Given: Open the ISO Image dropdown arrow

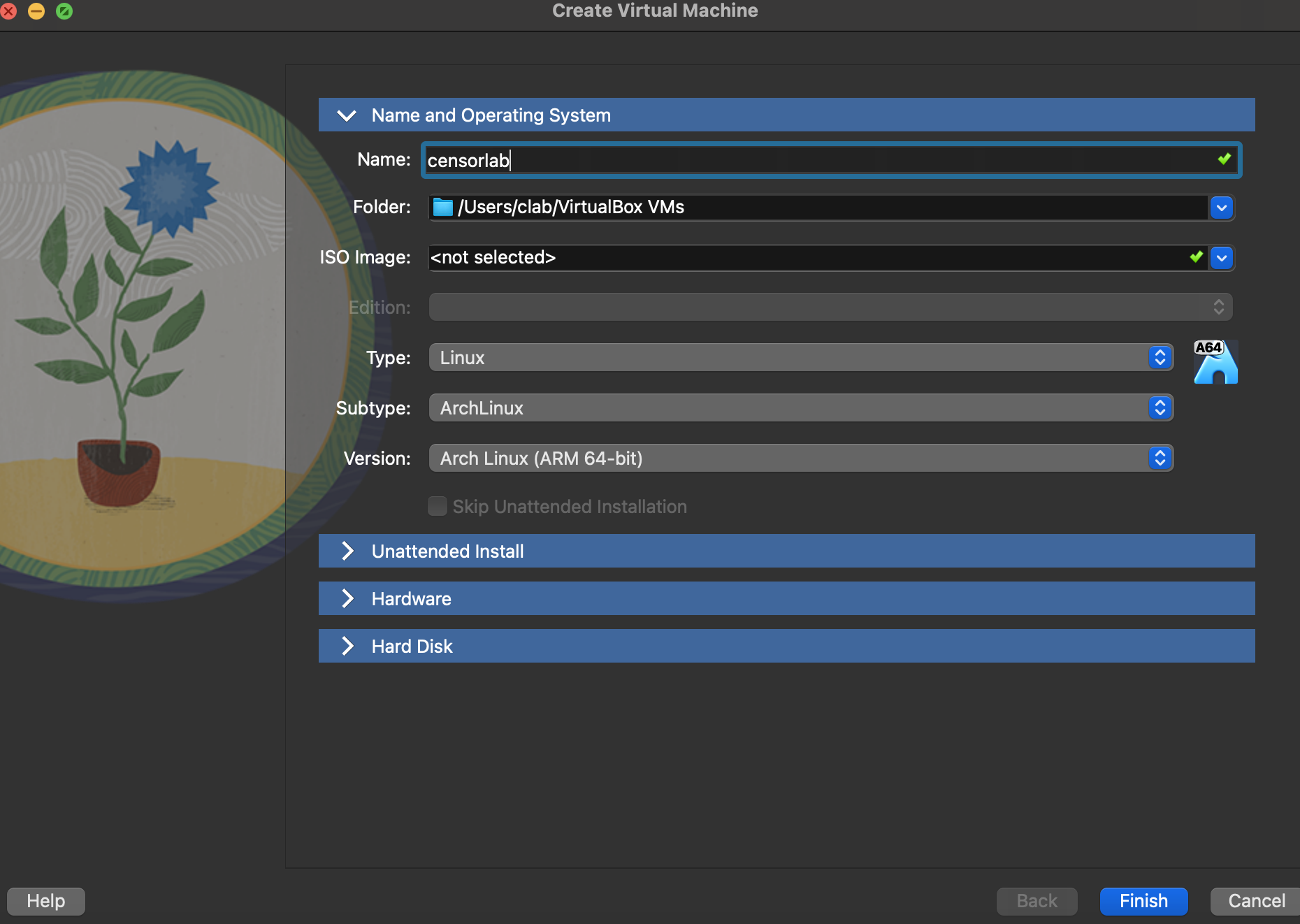Looking at the screenshot, I should 1221,258.
